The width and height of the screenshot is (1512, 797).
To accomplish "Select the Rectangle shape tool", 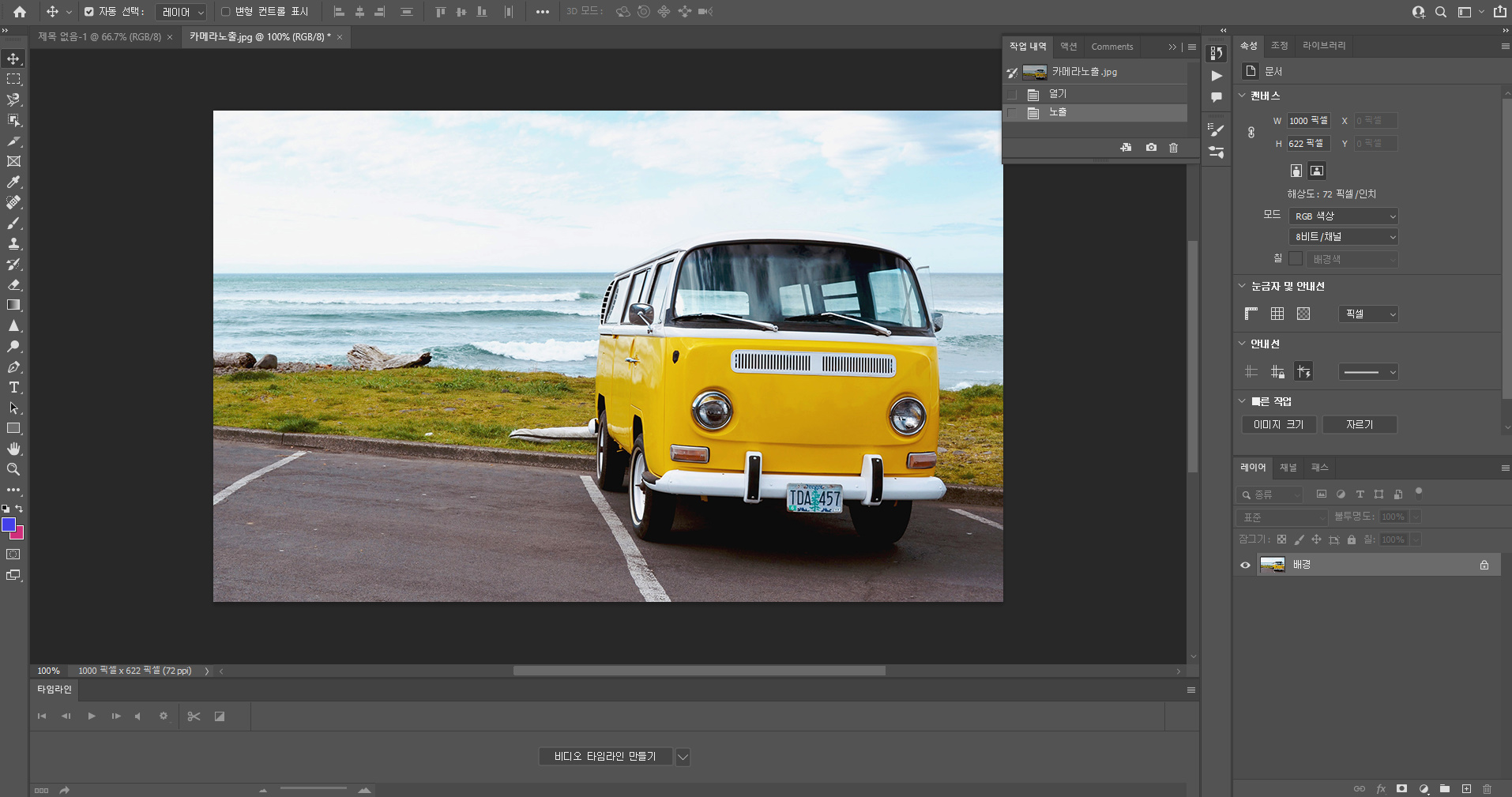I will pyautogui.click(x=13, y=428).
